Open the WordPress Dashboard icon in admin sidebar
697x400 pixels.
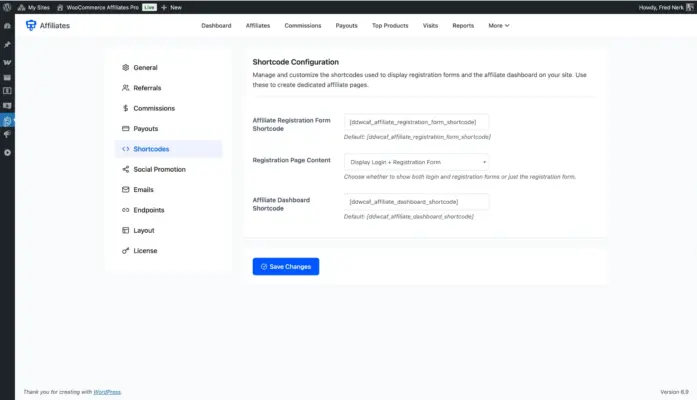[7, 26]
